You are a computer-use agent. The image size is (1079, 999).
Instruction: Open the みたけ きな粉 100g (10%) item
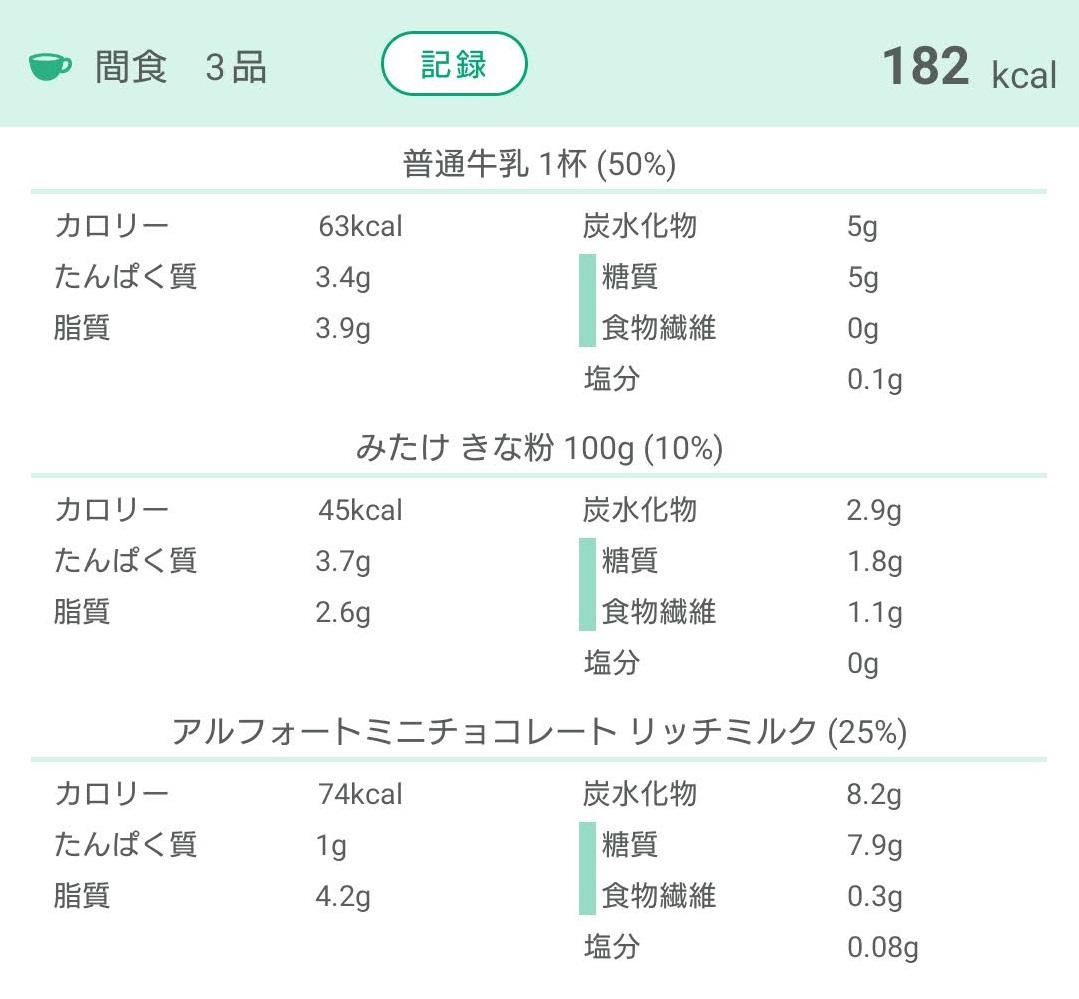pos(539,448)
